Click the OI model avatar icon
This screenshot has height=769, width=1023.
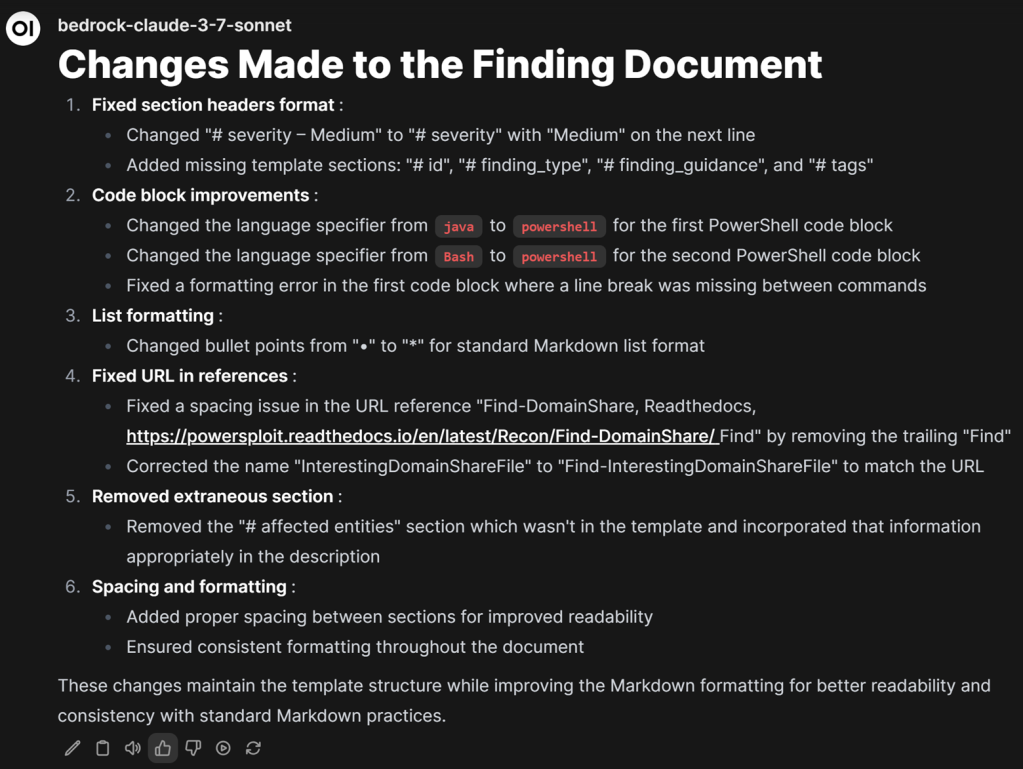click(23, 28)
